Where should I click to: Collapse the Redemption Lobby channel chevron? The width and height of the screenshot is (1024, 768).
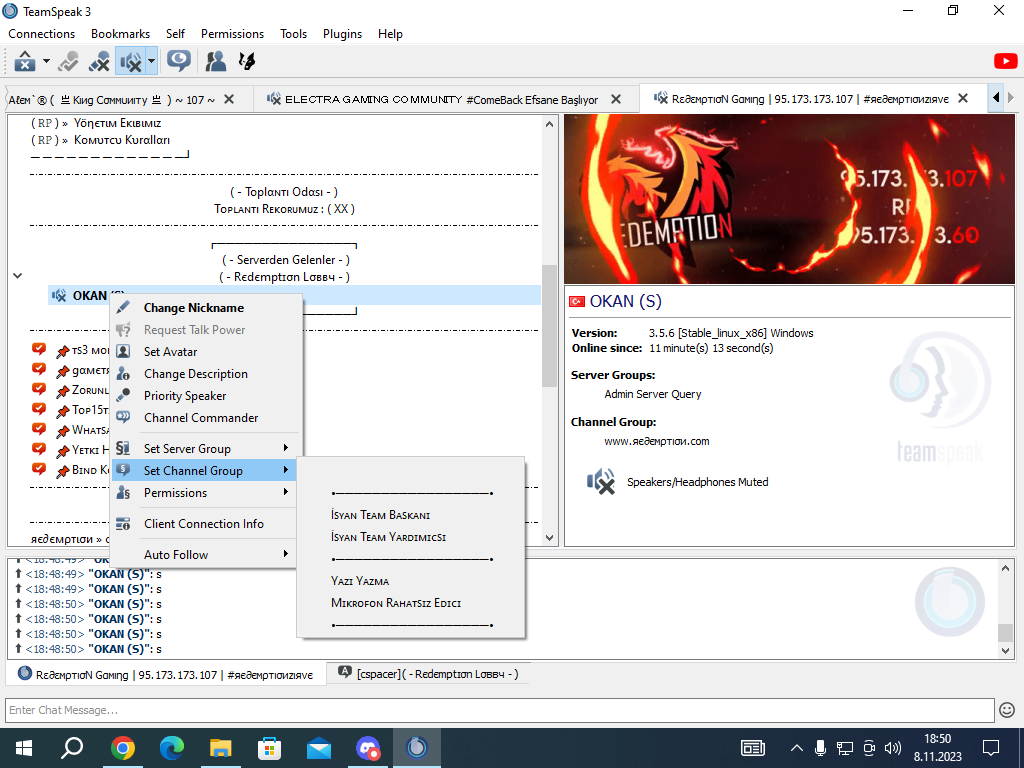18,276
